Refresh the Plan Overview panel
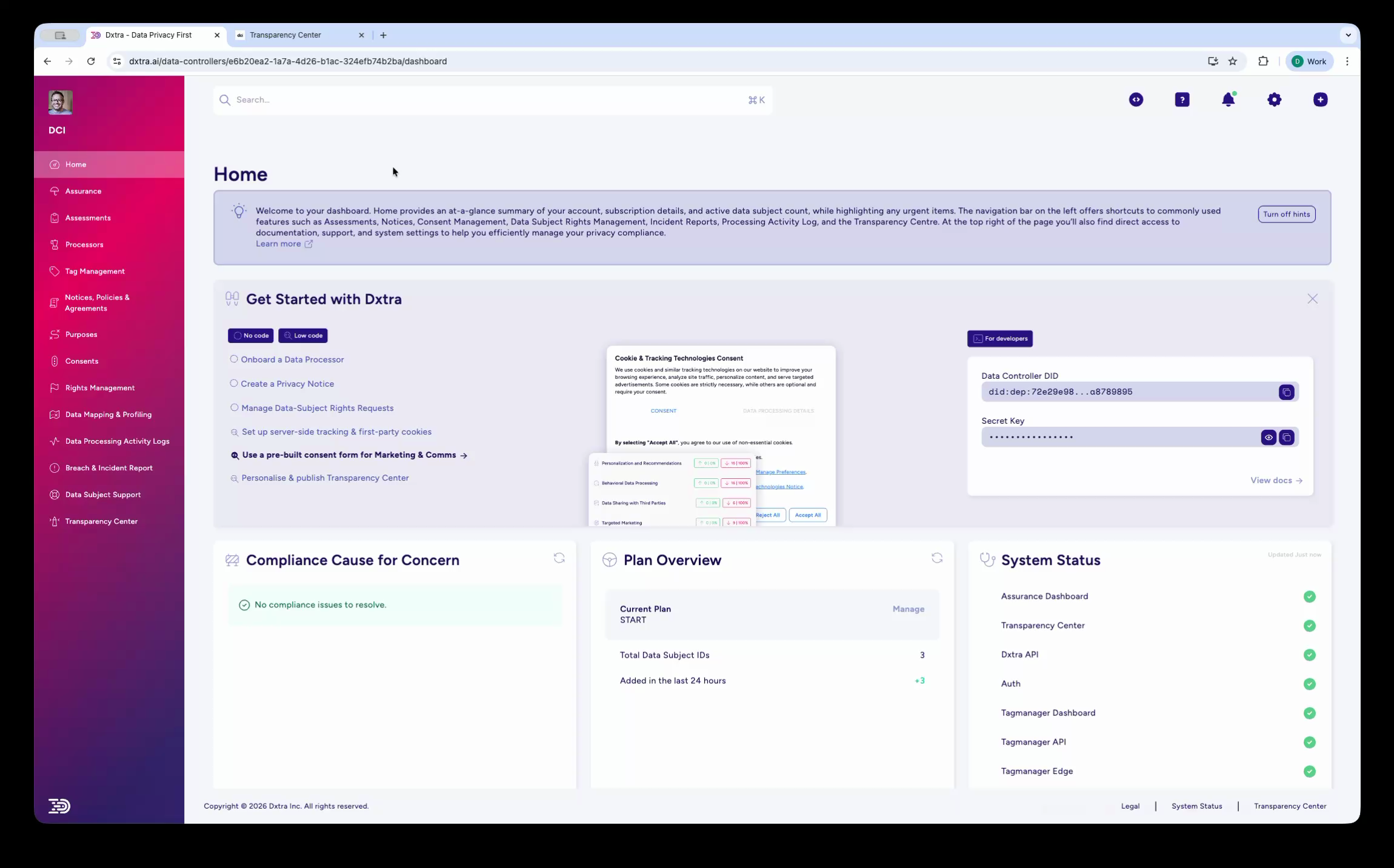 (x=936, y=558)
